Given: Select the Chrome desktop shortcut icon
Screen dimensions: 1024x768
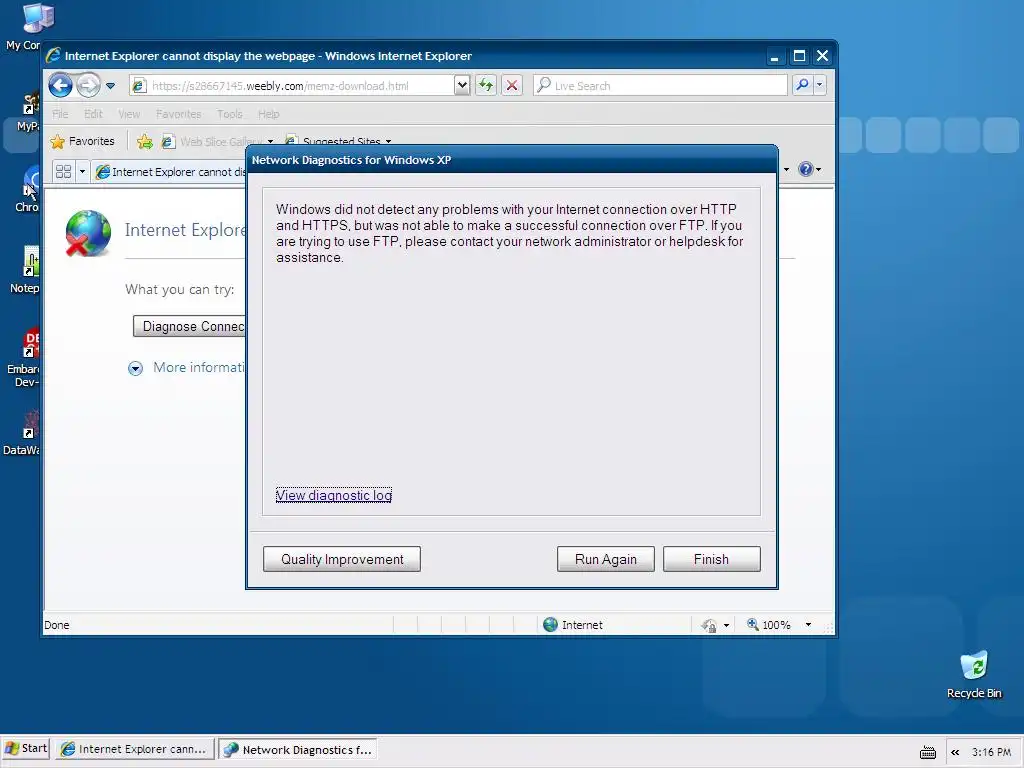Looking at the screenshot, I should coord(28,188).
